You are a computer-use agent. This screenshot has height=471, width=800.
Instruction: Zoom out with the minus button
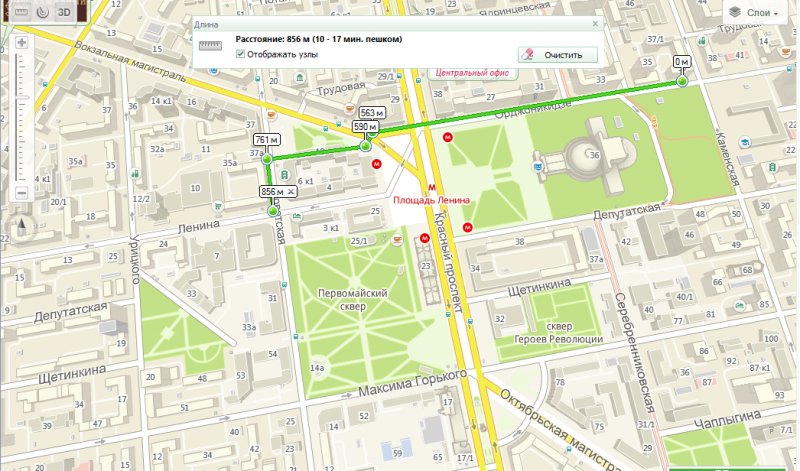click(x=21, y=193)
